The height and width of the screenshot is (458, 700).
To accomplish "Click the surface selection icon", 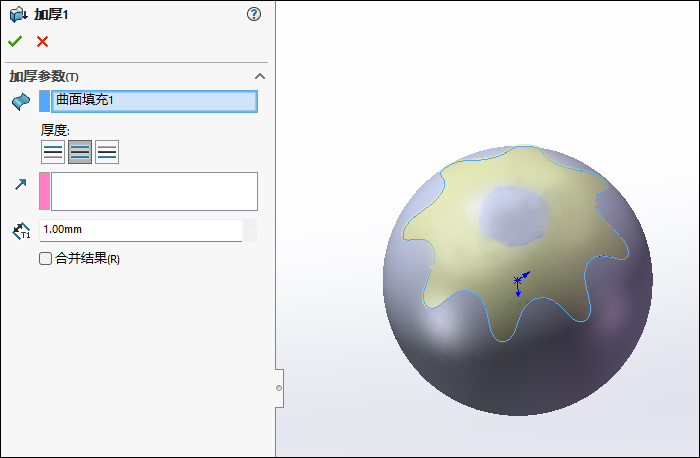I will pos(21,101).
